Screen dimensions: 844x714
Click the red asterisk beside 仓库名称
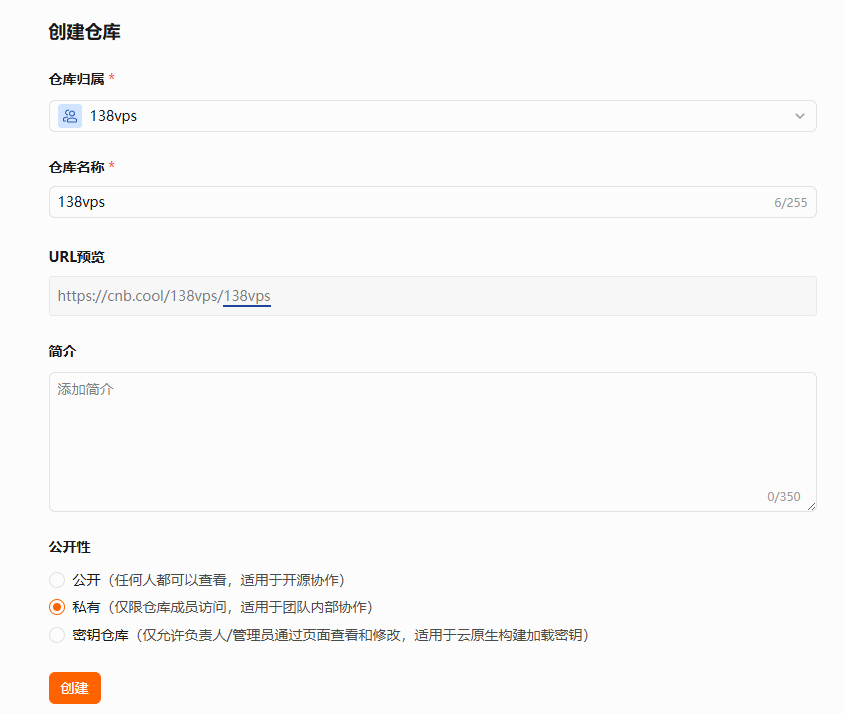click(110, 168)
